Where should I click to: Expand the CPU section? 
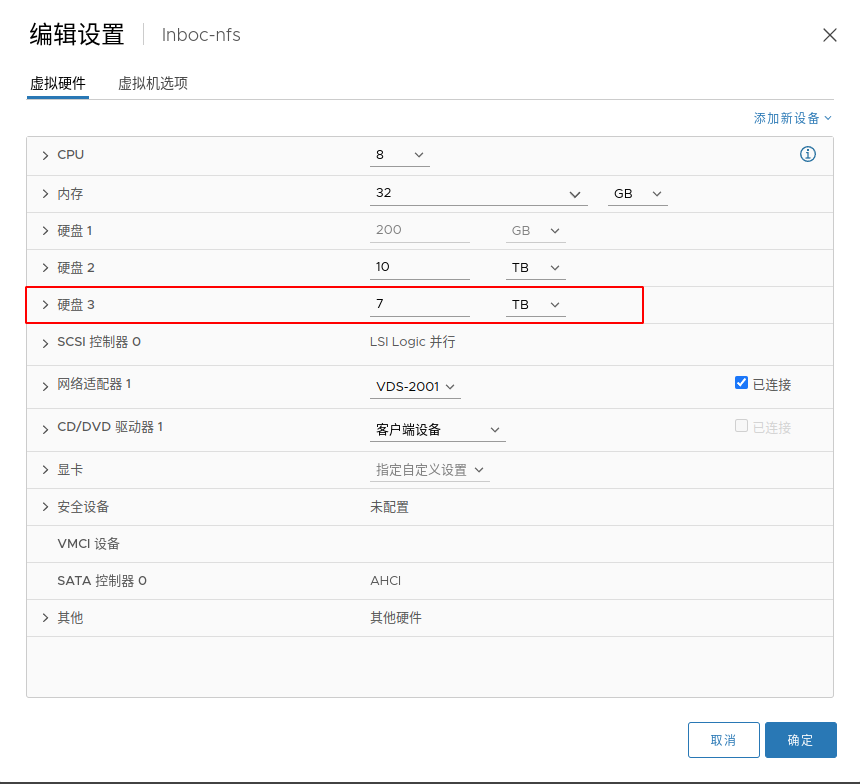click(46, 155)
